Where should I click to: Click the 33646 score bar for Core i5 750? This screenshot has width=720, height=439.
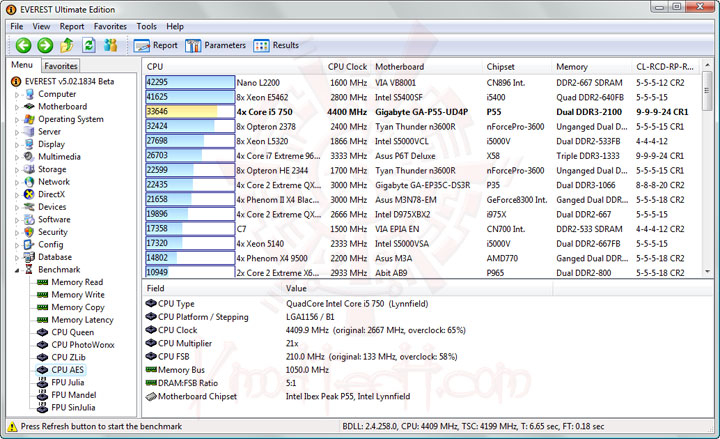(x=190, y=112)
